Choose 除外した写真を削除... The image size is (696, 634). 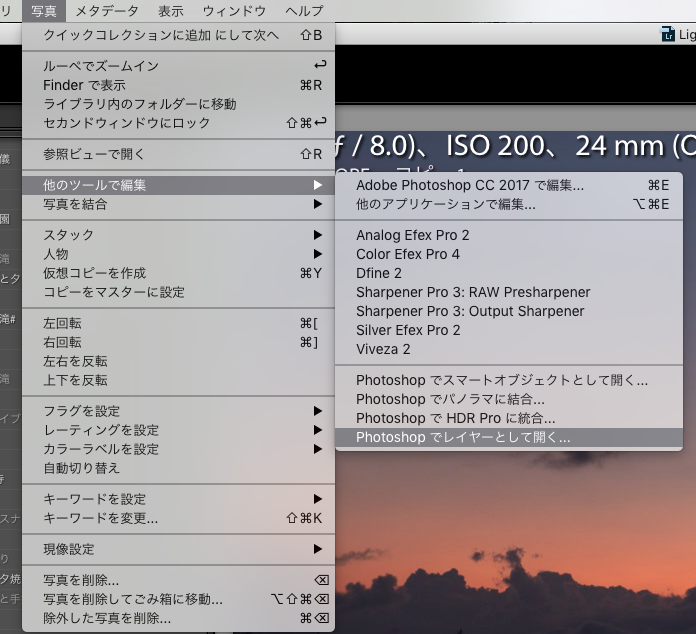(x=178, y=618)
